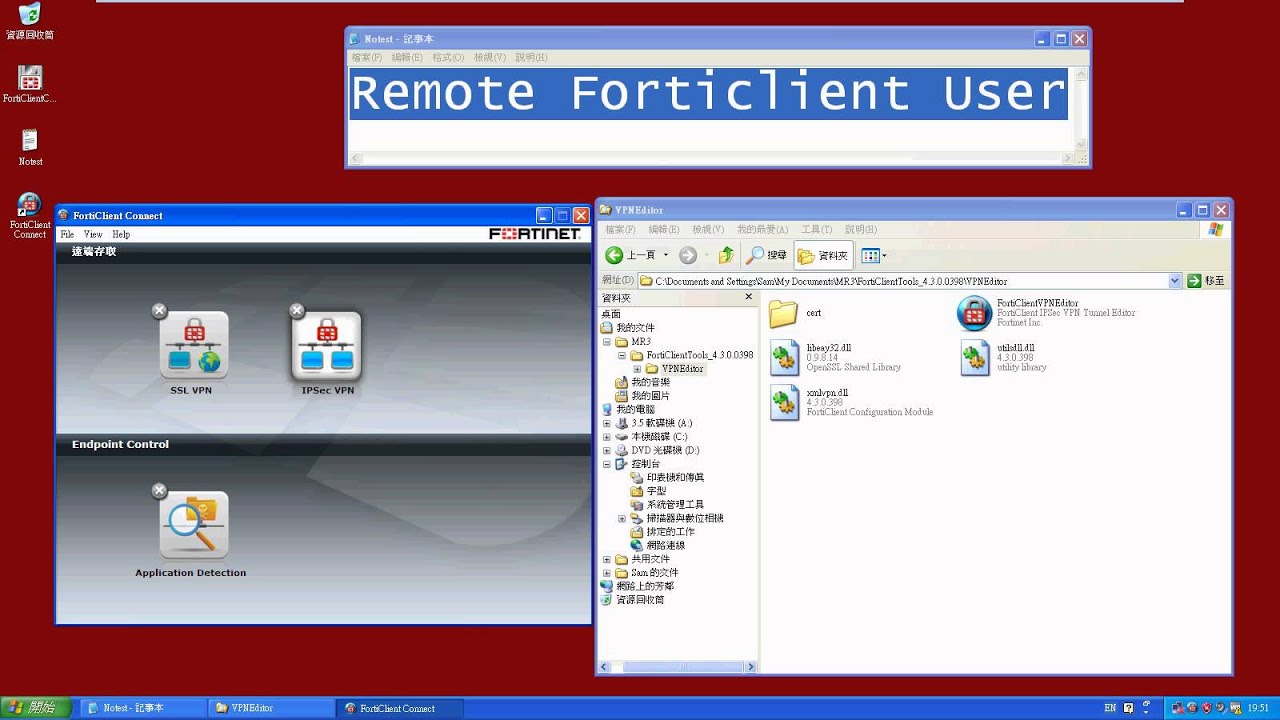
Task: Open the IPSec VPN connection icon
Action: pos(327,346)
